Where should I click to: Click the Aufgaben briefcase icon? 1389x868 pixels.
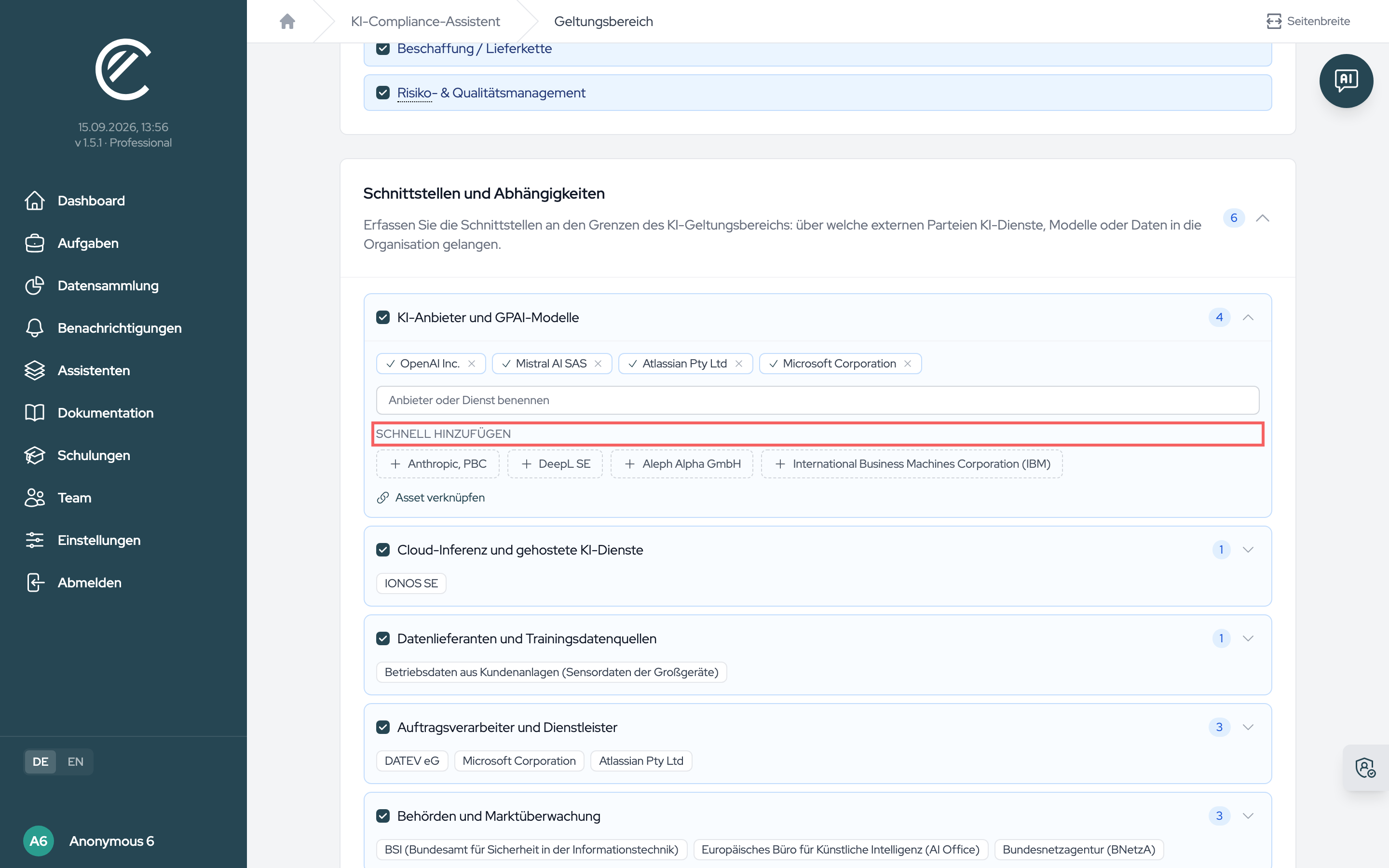[34, 243]
